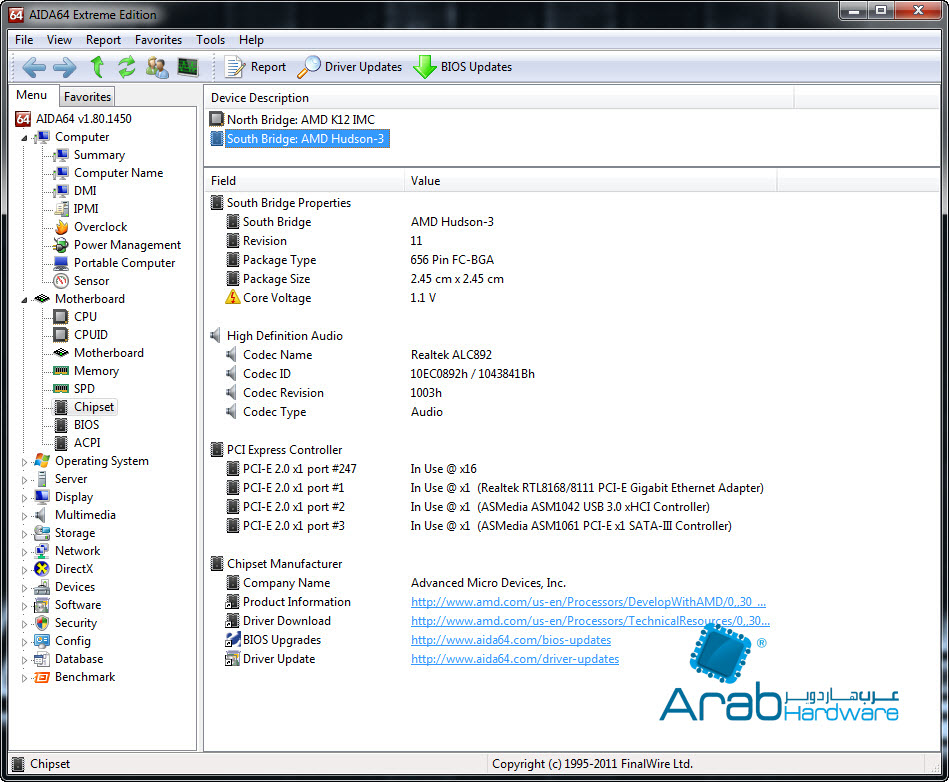Click the SPD module icon
949x782 pixels.
(61, 389)
